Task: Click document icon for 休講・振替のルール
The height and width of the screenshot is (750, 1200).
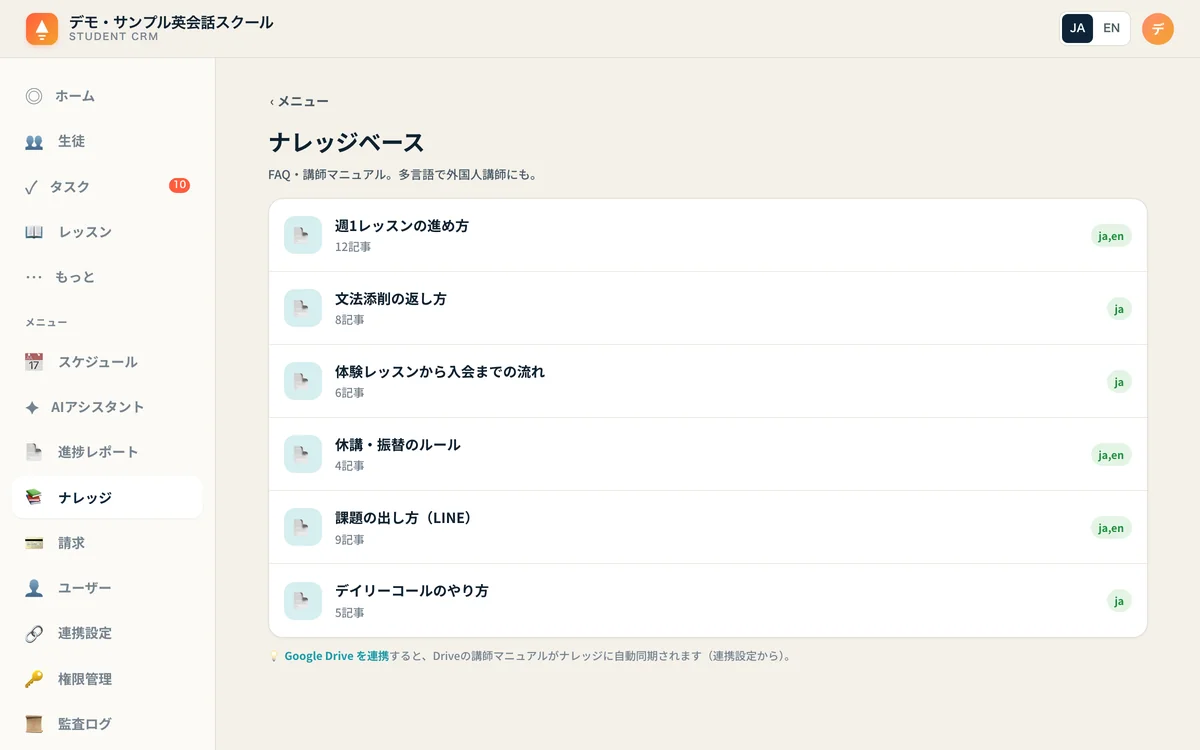Action: [x=303, y=454]
